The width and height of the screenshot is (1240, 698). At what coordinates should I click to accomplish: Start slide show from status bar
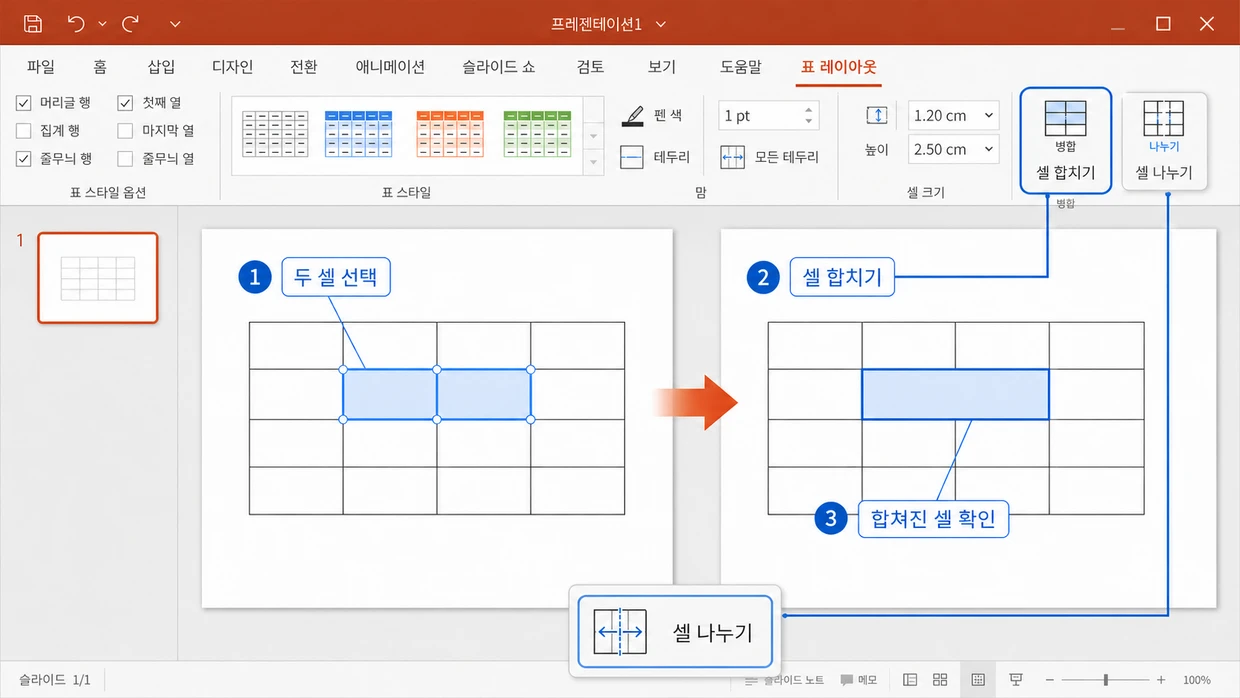pyautogui.click(x=1016, y=680)
